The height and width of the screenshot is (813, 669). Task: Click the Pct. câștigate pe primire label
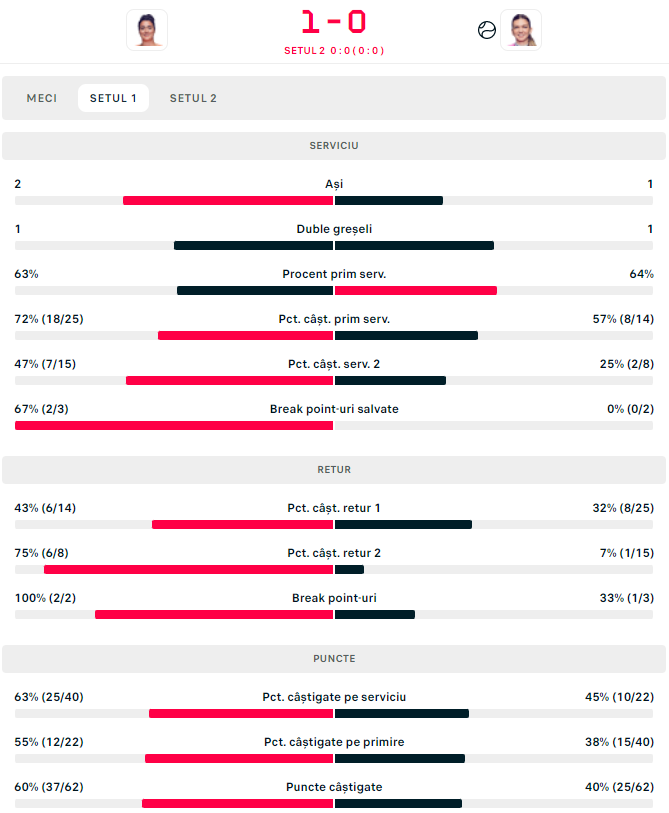pyautogui.click(x=334, y=742)
